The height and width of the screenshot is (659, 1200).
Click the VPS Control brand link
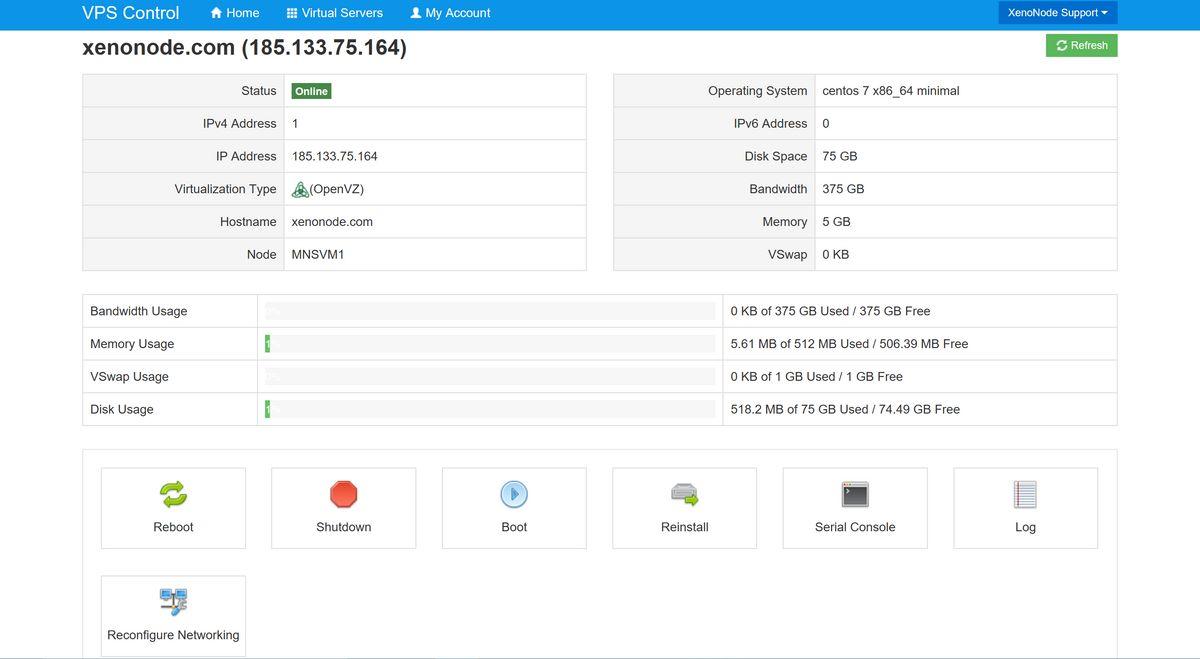point(131,13)
